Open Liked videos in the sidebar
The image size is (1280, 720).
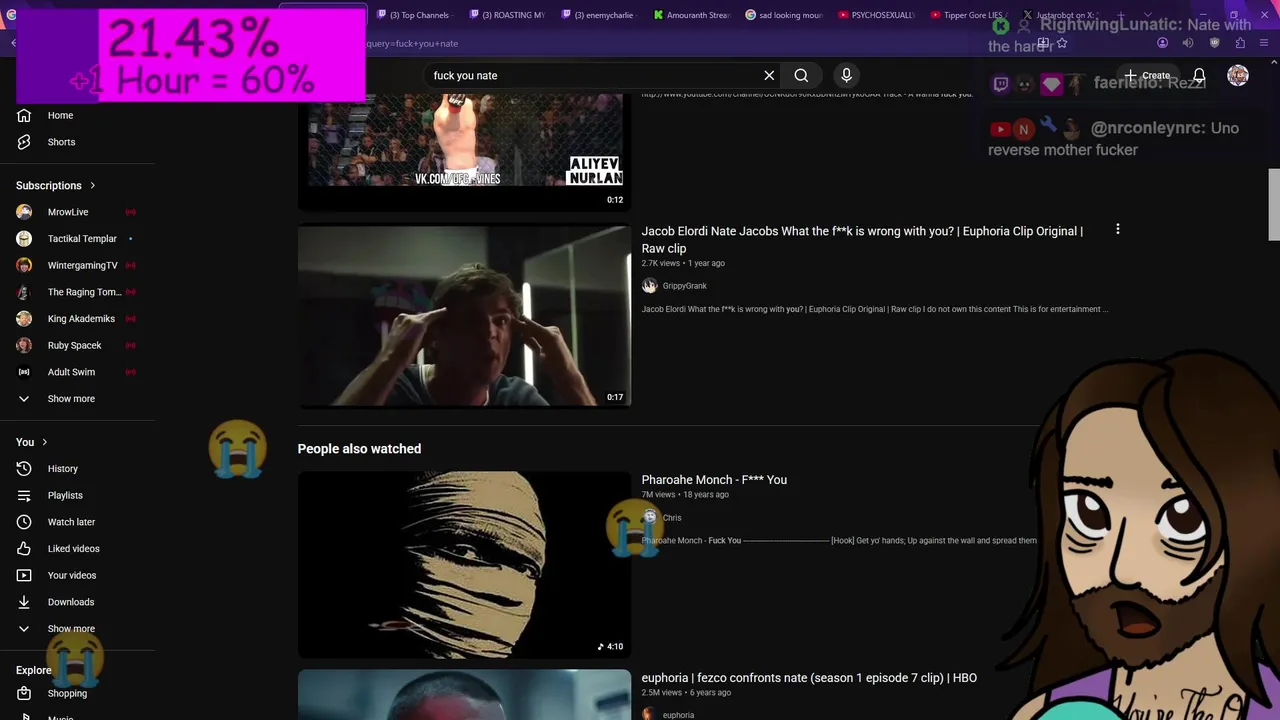73,548
